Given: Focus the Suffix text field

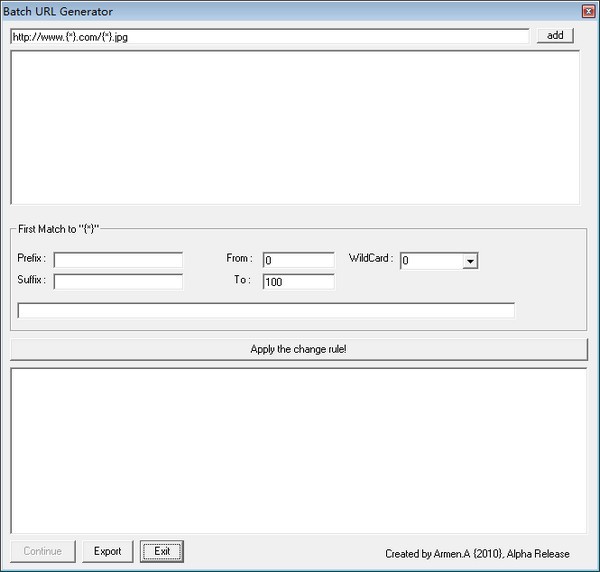Looking at the screenshot, I should point(118,282).
